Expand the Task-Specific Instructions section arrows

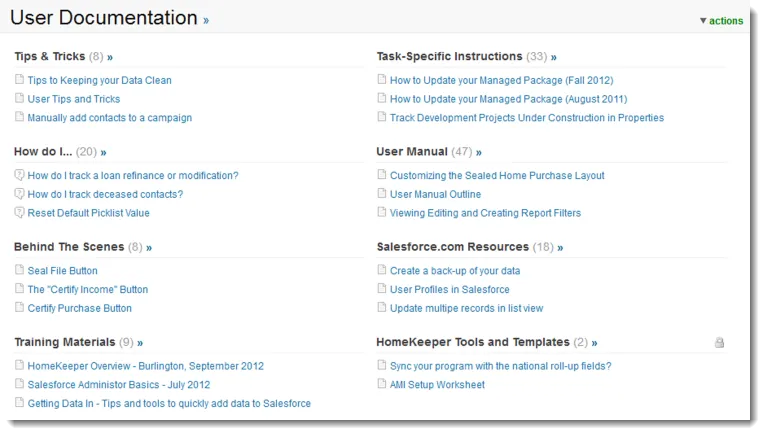554,57
